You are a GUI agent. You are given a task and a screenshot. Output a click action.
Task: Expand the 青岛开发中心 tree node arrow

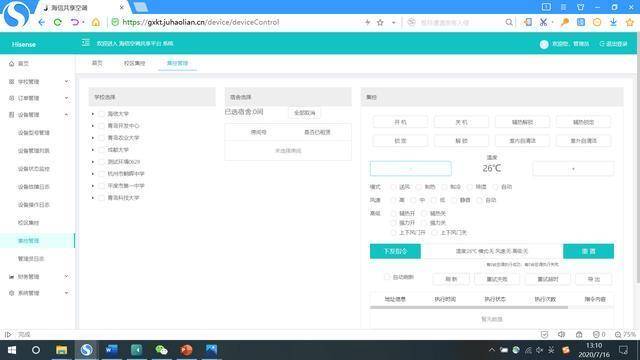(93, 126)
